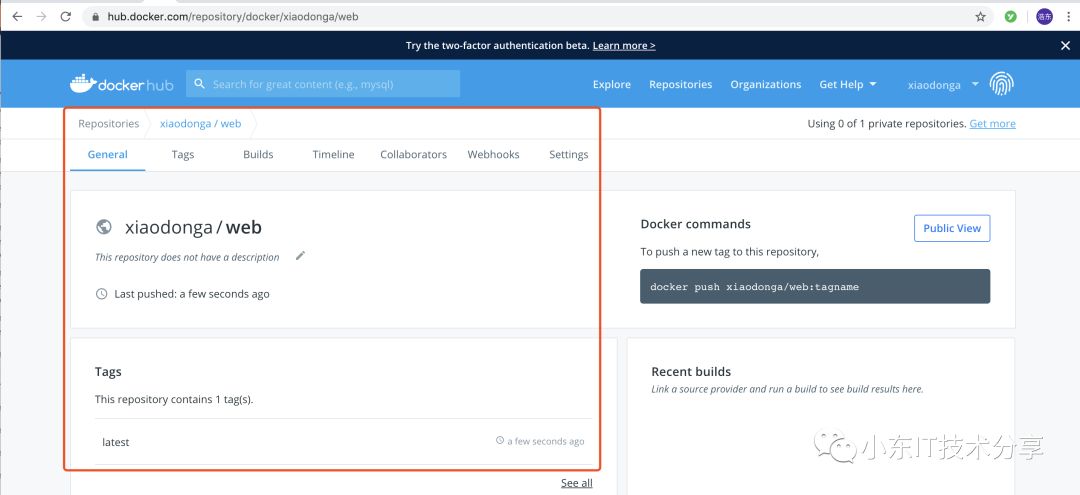Click the latest tag row
The height and width of the screenshot is (495, 1080).
tap(343, 441)
